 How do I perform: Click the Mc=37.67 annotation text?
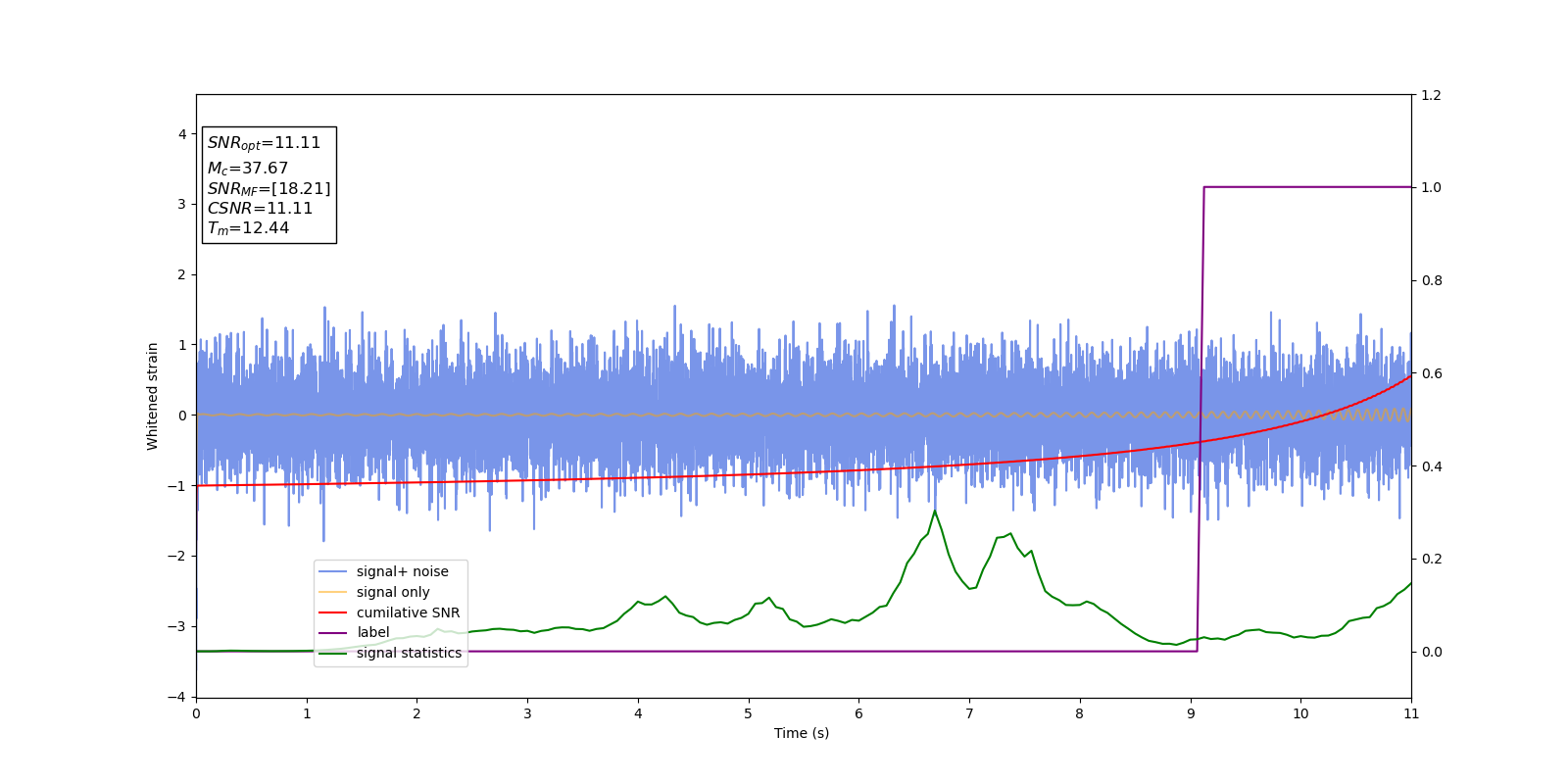[x=247, y=169]
